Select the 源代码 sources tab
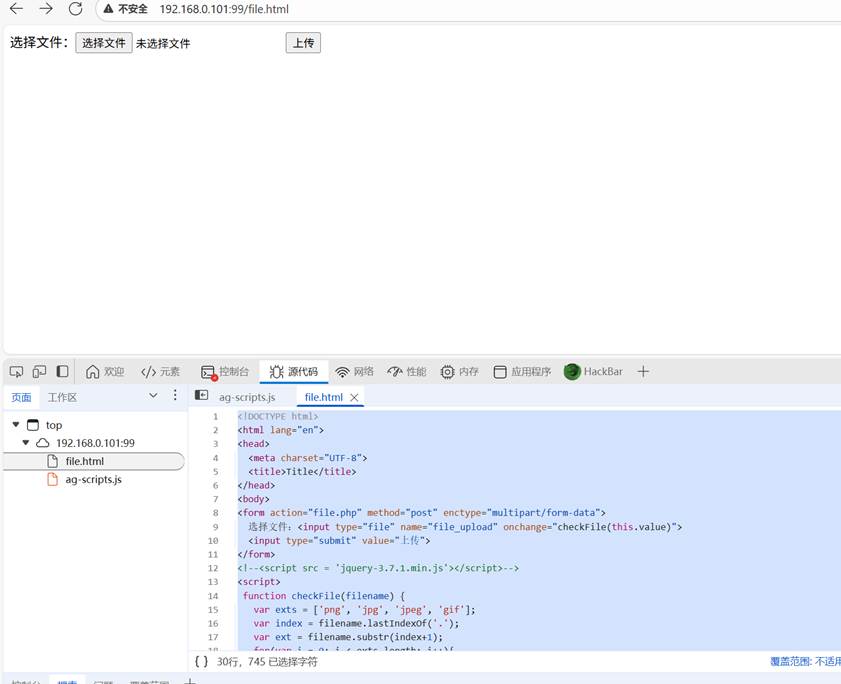Viewport: 841px width, 684px height. [294, 371]
